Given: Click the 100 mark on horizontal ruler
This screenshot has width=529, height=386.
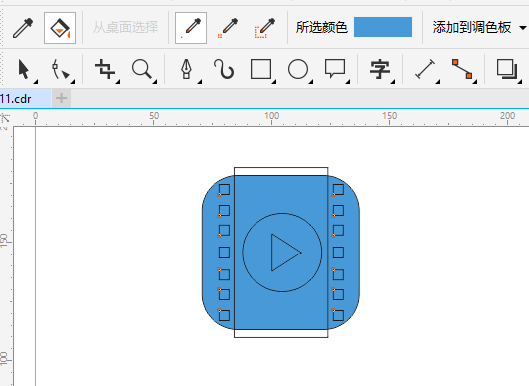Looking at the screenshot, I should (272, 116).
